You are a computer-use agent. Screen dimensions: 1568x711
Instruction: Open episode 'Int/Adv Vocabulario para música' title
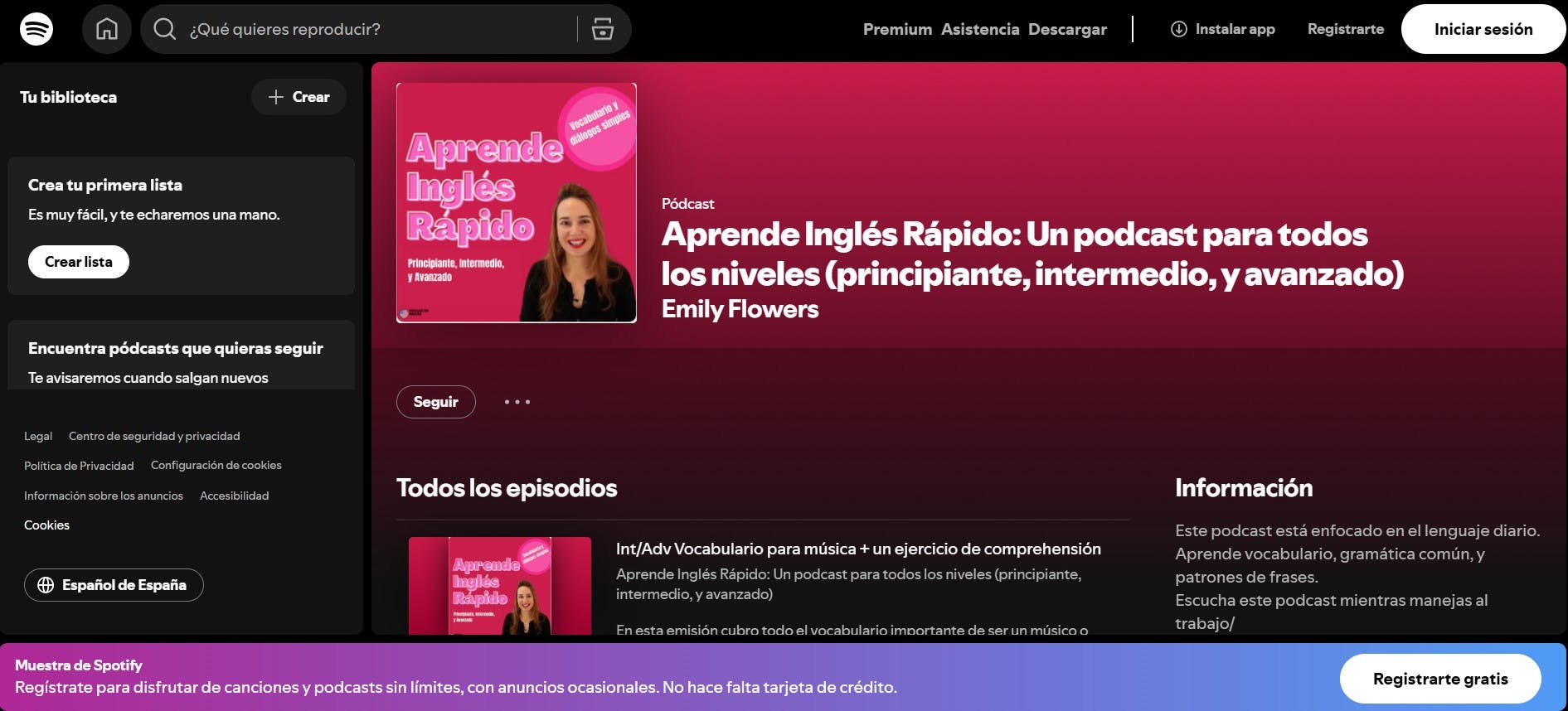(x=858, y=549)
